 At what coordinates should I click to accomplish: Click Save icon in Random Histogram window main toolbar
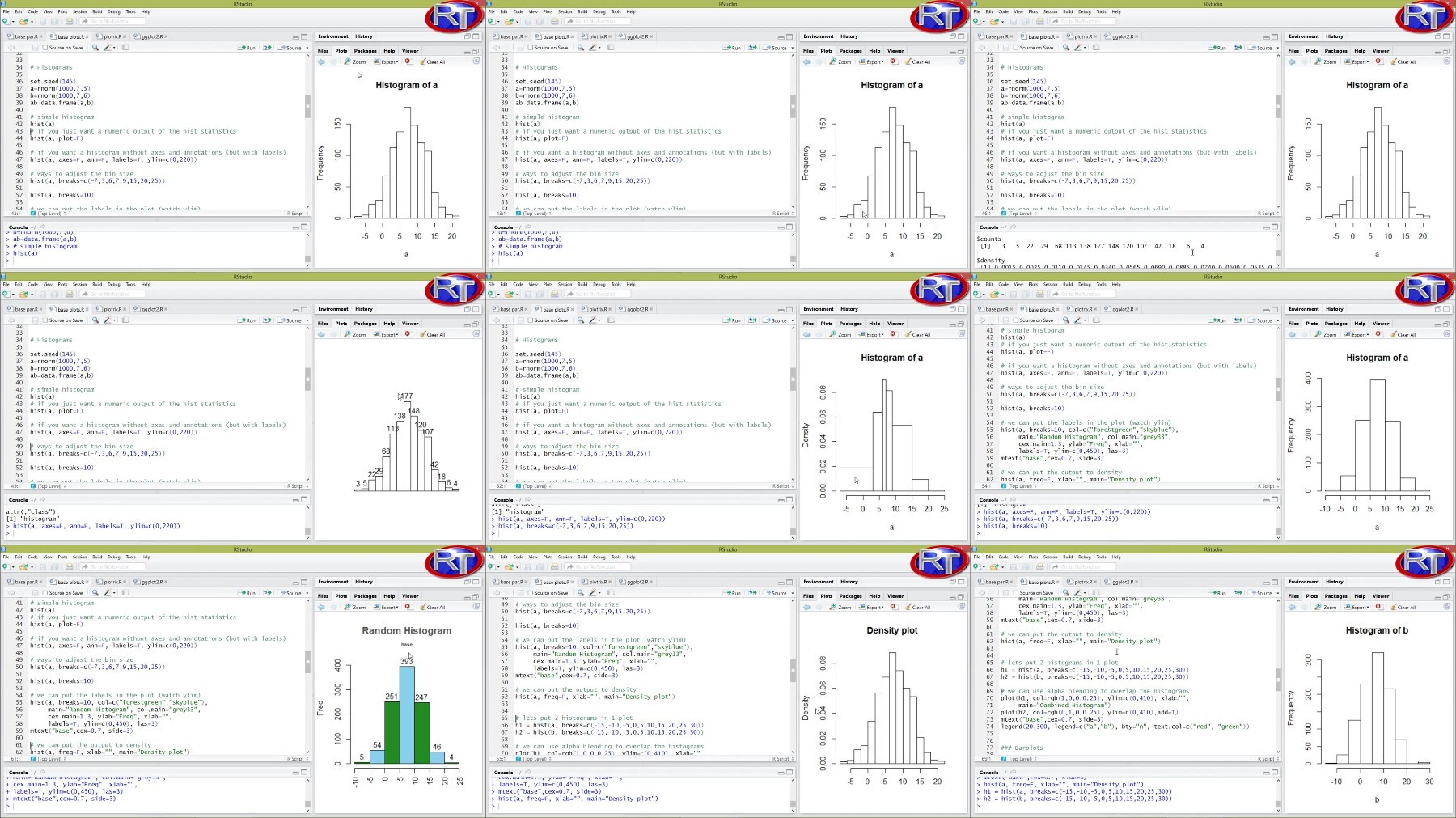click(42, 566)
